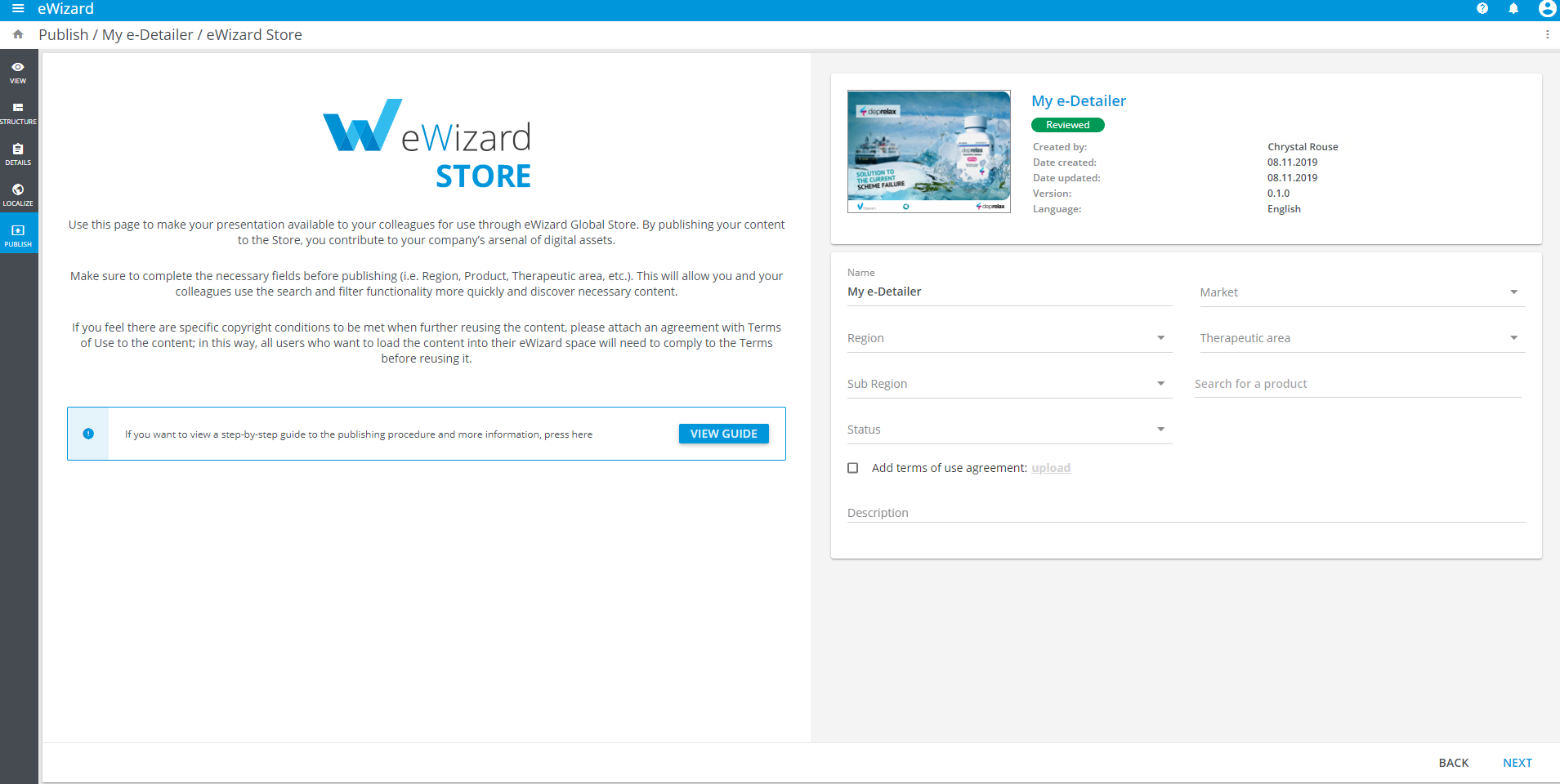Go to Details in the sidebar
The height and width of the screenshot is (784, 1560).
coord(18,154)
